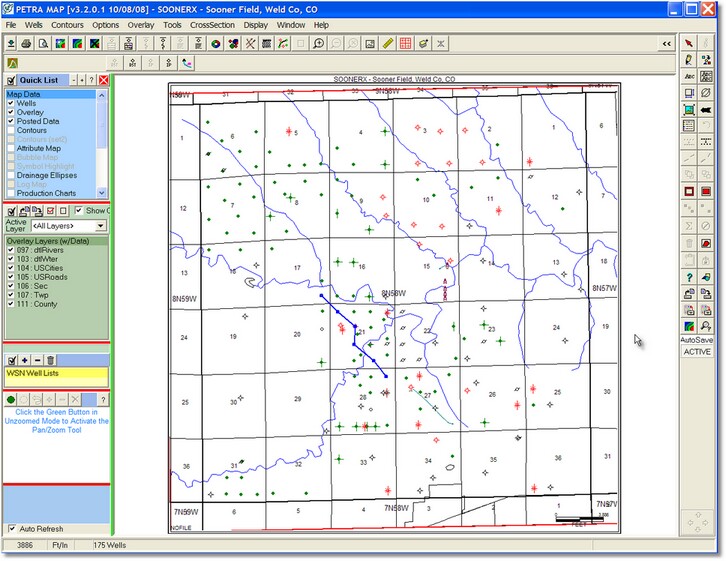Open the Overlay menu
Image resolution: width=726 pixels, height=561 pixels.
[141, 25]
